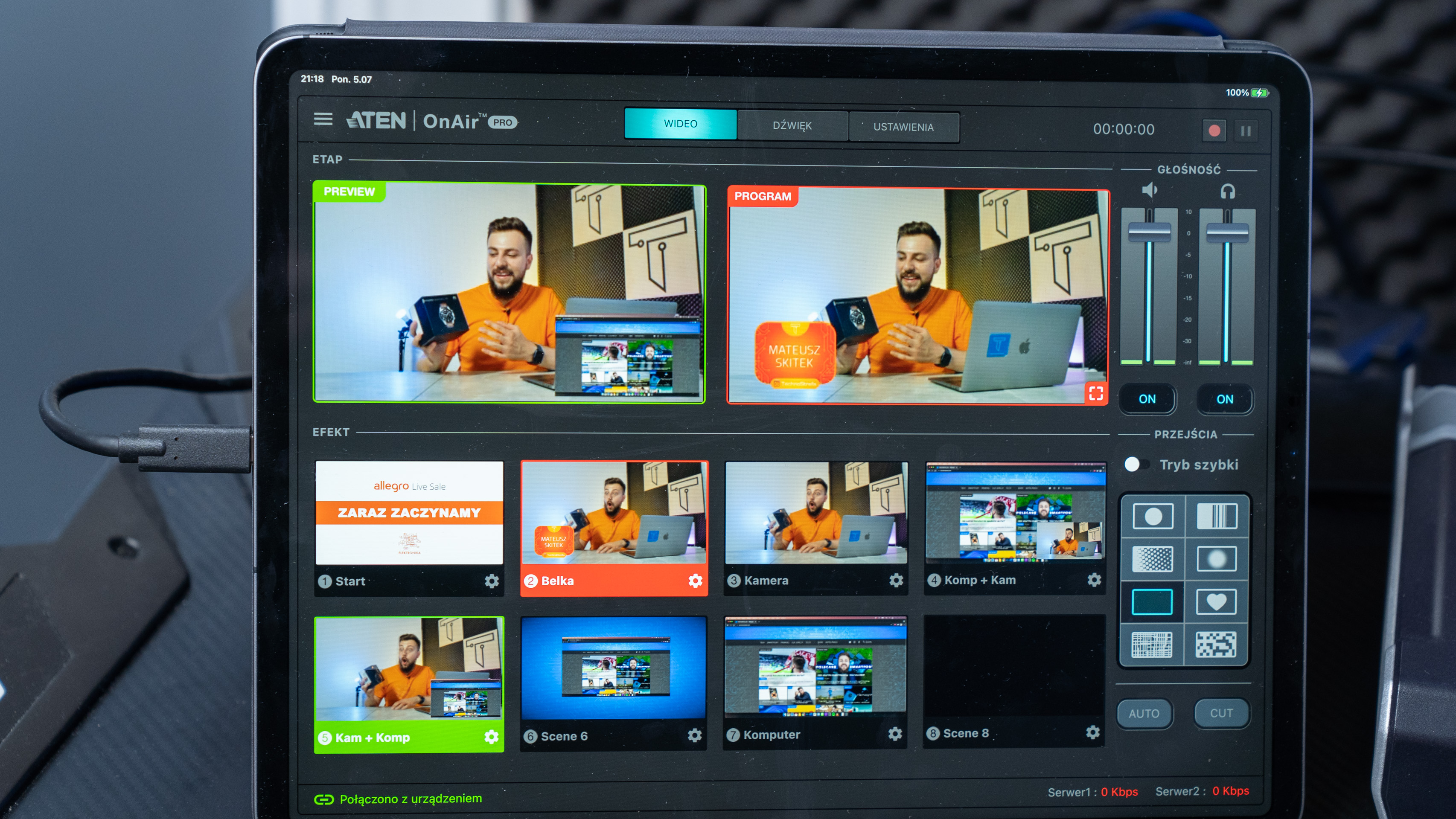Select the Start scene thumbnail
The width and height of the screenshot is (1456, 819).
point(409,512)
